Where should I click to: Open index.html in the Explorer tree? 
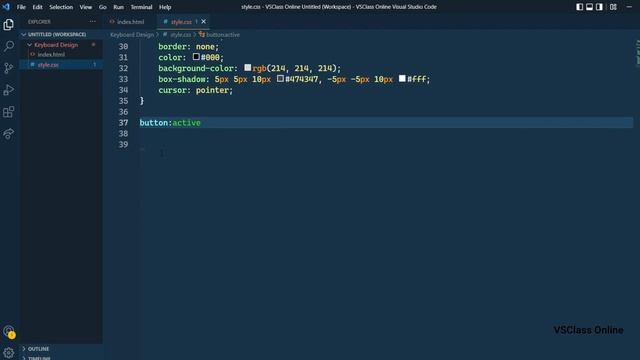(51, 54)
